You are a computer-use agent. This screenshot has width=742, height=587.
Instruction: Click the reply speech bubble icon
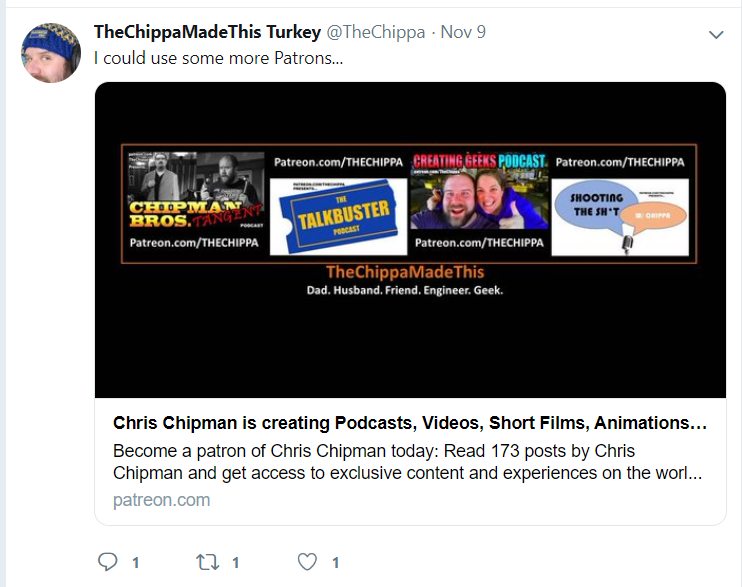tap(107, 562)
